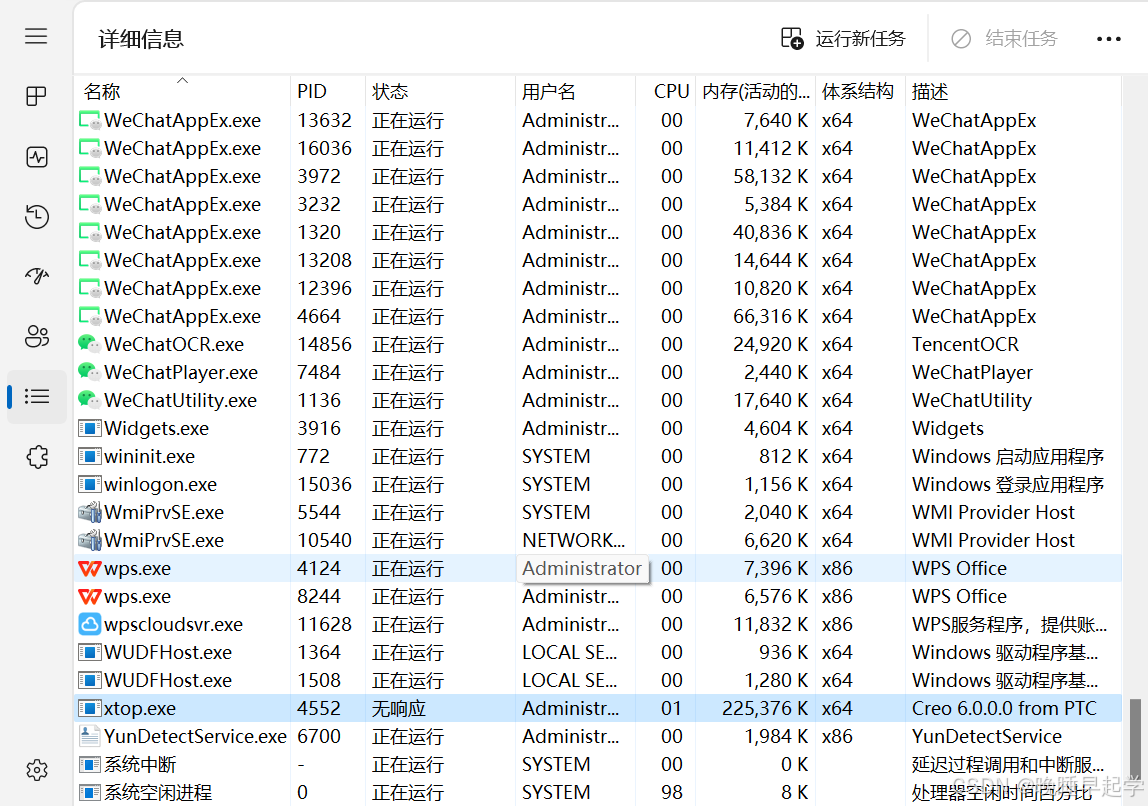Click the wininit.exe process icon
The image size is (1148, 806).
[x=89, y=456]
